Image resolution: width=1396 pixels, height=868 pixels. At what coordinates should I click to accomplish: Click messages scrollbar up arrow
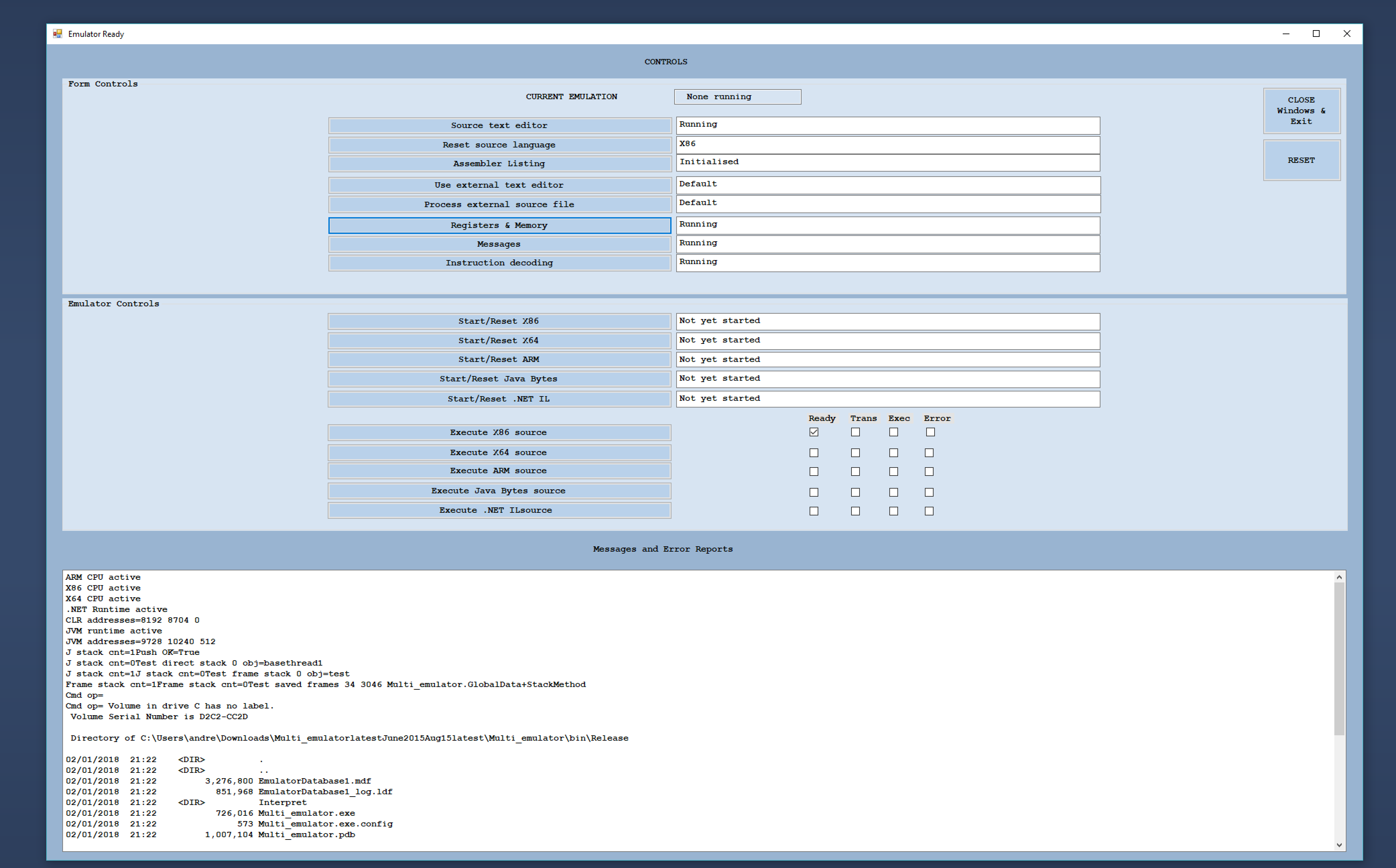[x=1339, y=577]
